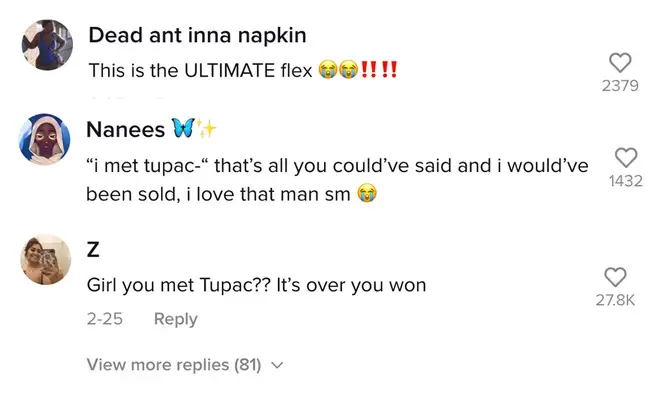Image resolution: width=660 pixels, height=396 pixels.
Task: Click the 2-25 date stamp
Action: tap(105, 319)
